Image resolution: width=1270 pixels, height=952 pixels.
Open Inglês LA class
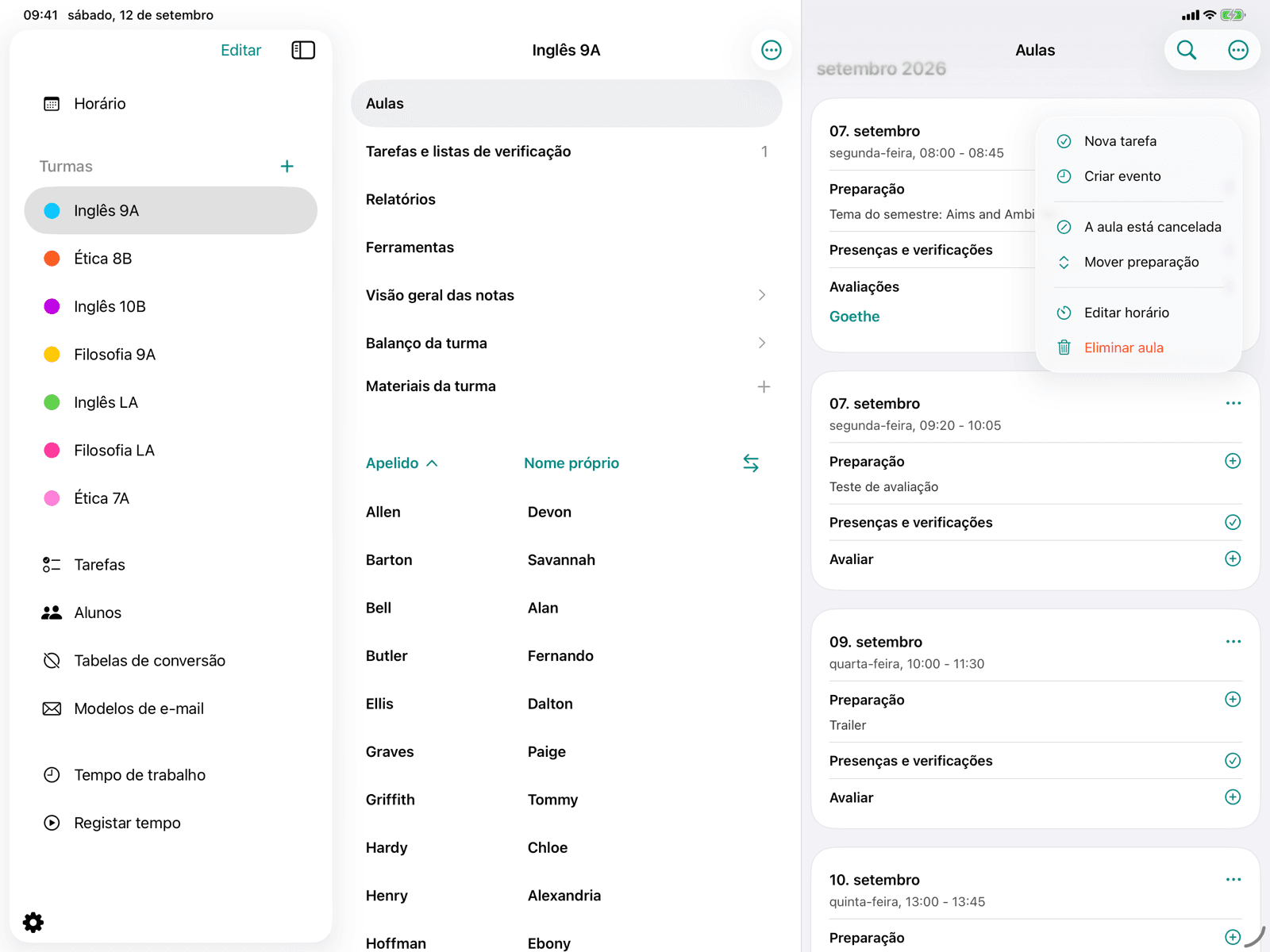tap(171, 402)
